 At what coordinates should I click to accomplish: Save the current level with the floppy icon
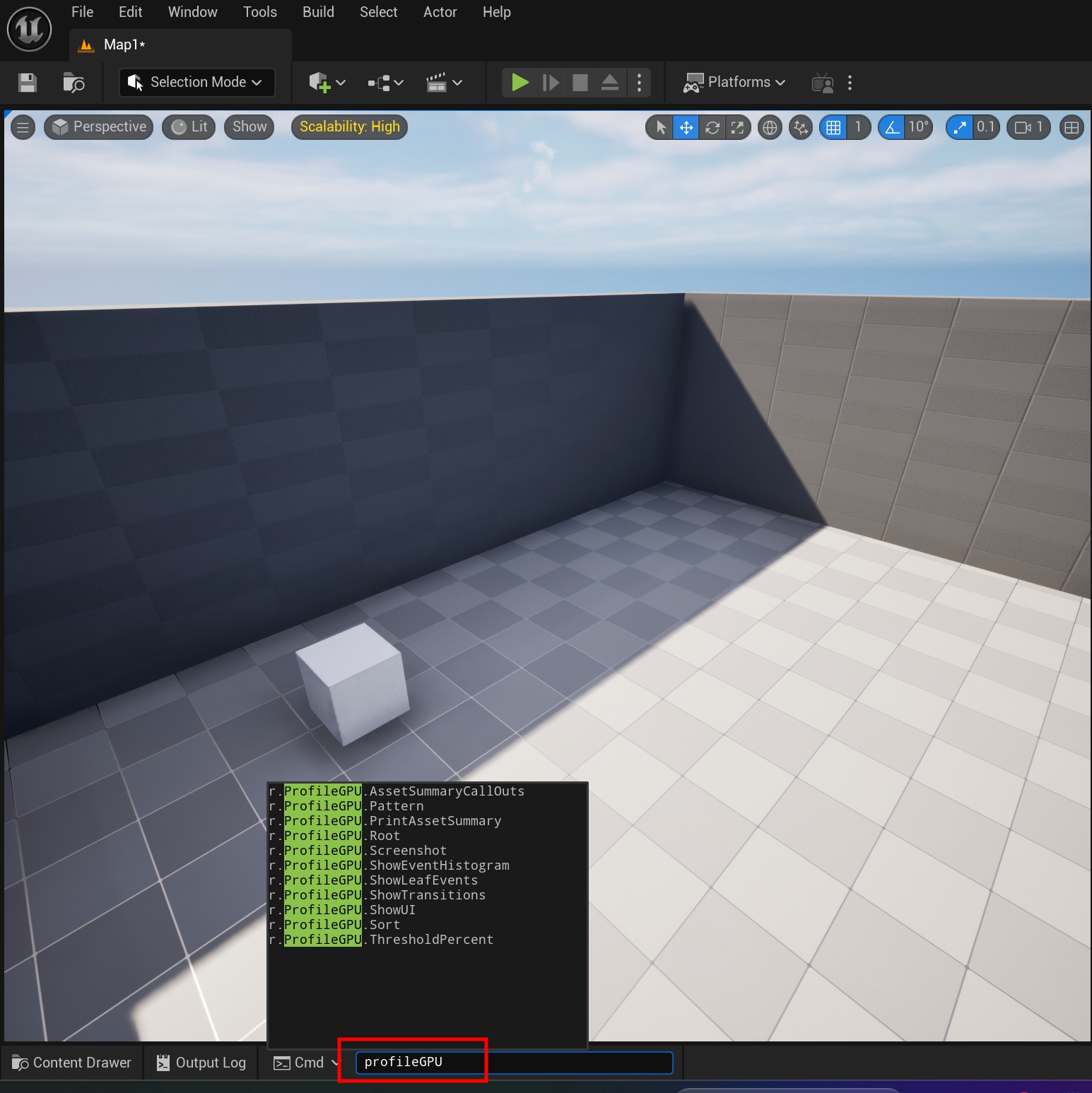click(28, 83)
